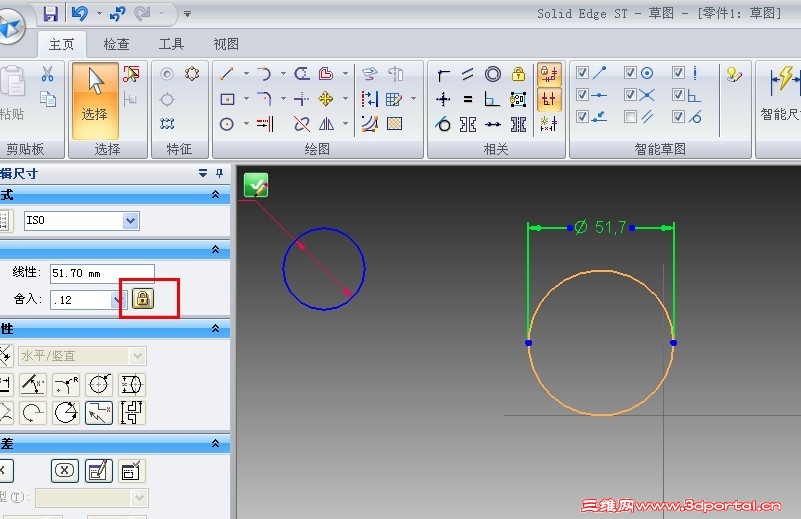Select the Tangent Arc tool
This screenshot has width=801, height=519.
click(264, 74)
